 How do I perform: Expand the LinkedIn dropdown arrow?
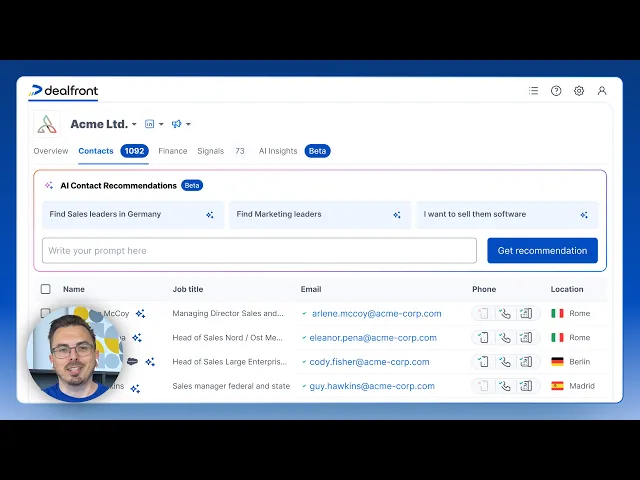tap(161, 124)
